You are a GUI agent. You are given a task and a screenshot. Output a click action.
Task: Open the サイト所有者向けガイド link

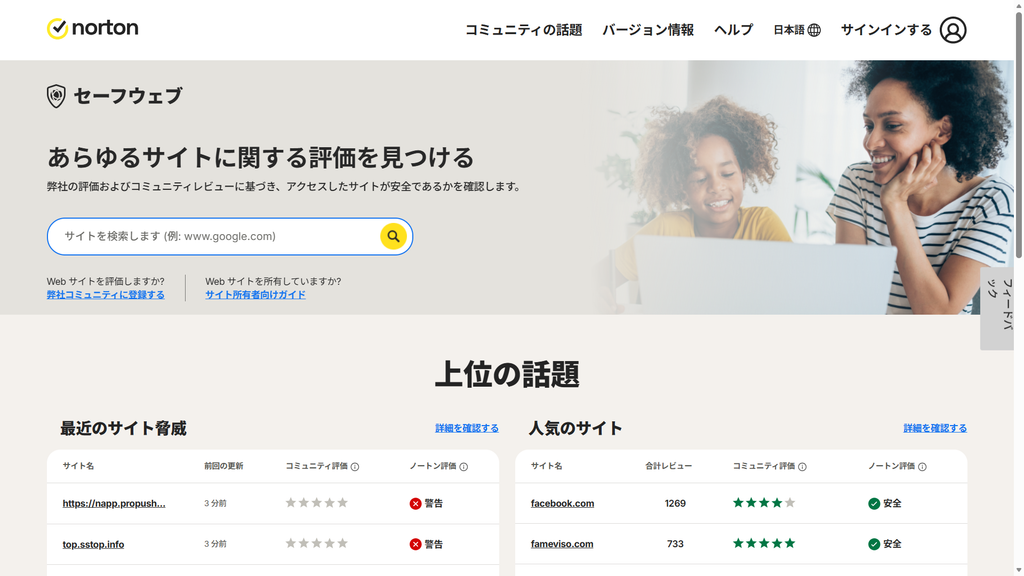(x=255, y=295)
